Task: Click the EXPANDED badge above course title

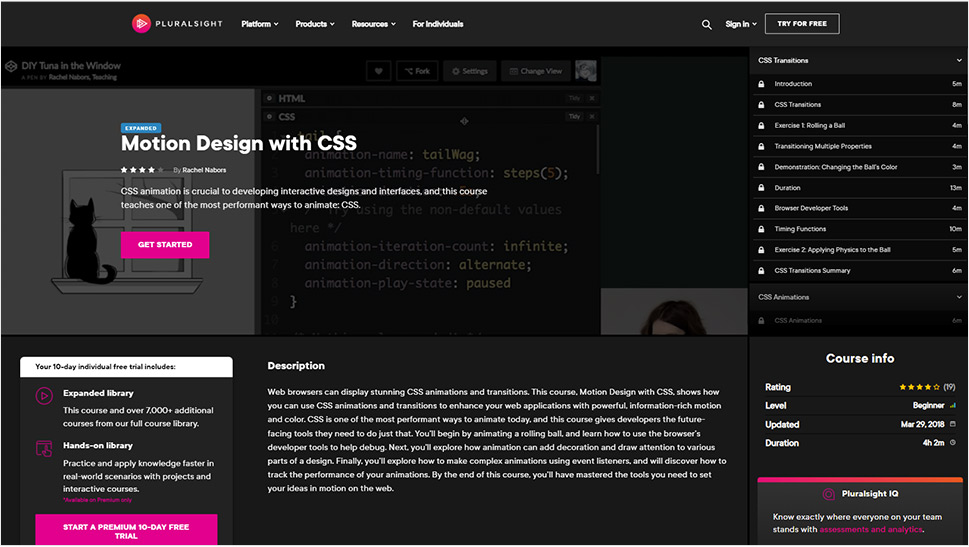Action: click(141, 128)
